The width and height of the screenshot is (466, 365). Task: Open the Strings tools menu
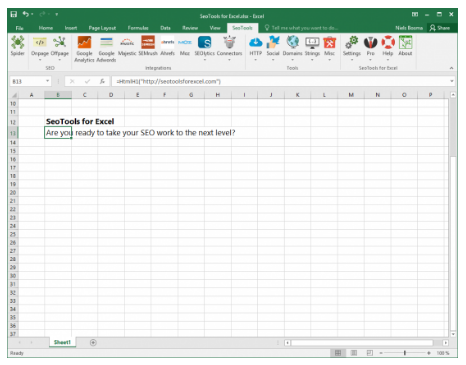tap(312, 47)
